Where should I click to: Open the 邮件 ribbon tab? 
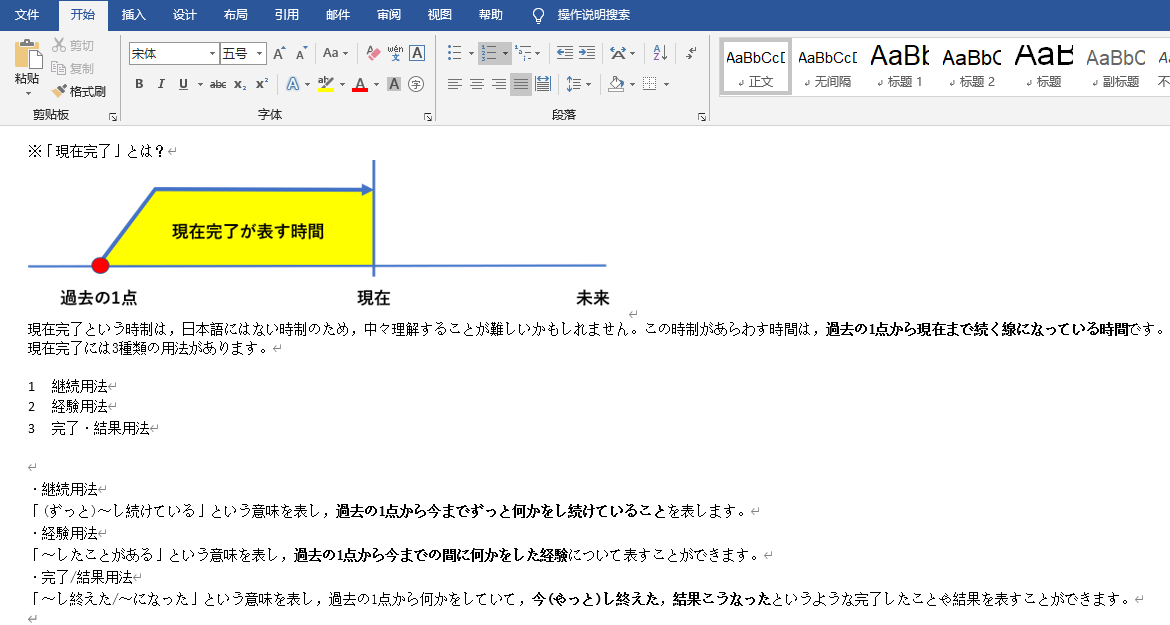click(x=338, y=15)
